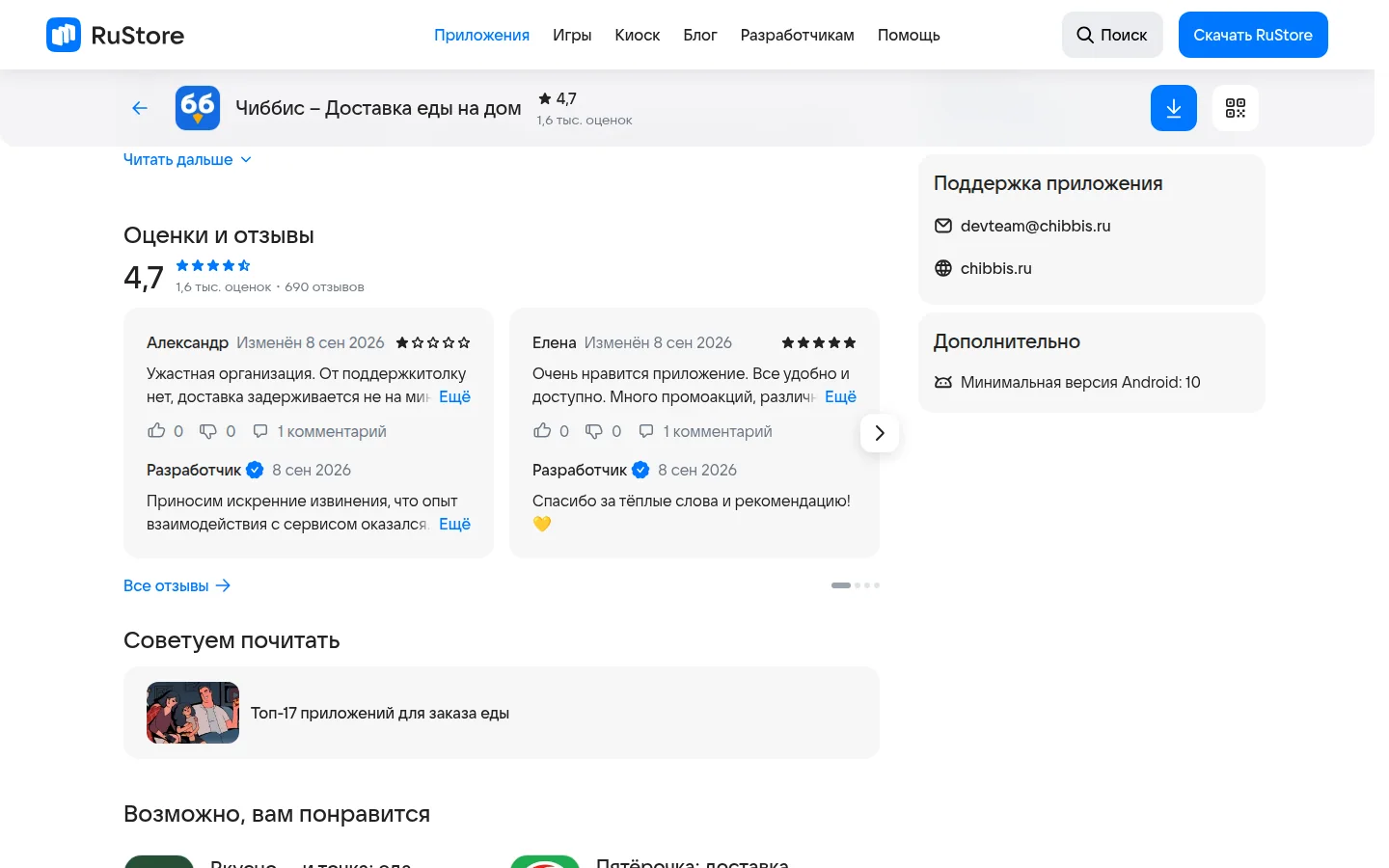Viewport: 1389px width, 868px height.
Task: Show the QR code icon
Action: tap(1236, 108)
